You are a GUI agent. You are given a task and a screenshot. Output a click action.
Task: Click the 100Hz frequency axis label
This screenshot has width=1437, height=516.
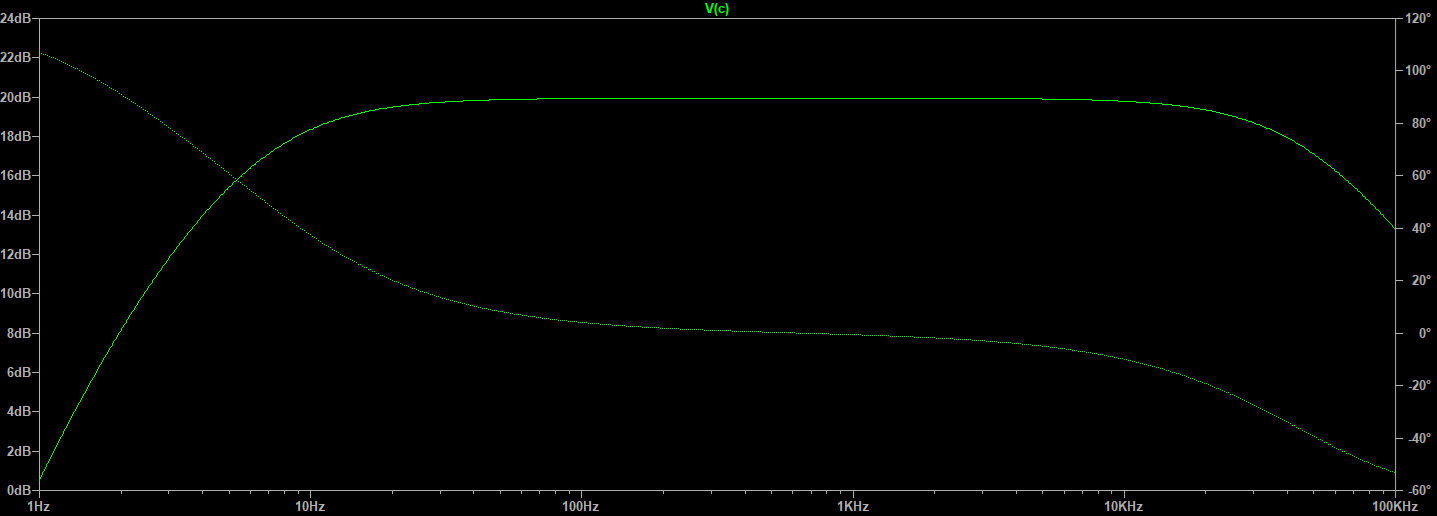point(581,507)
